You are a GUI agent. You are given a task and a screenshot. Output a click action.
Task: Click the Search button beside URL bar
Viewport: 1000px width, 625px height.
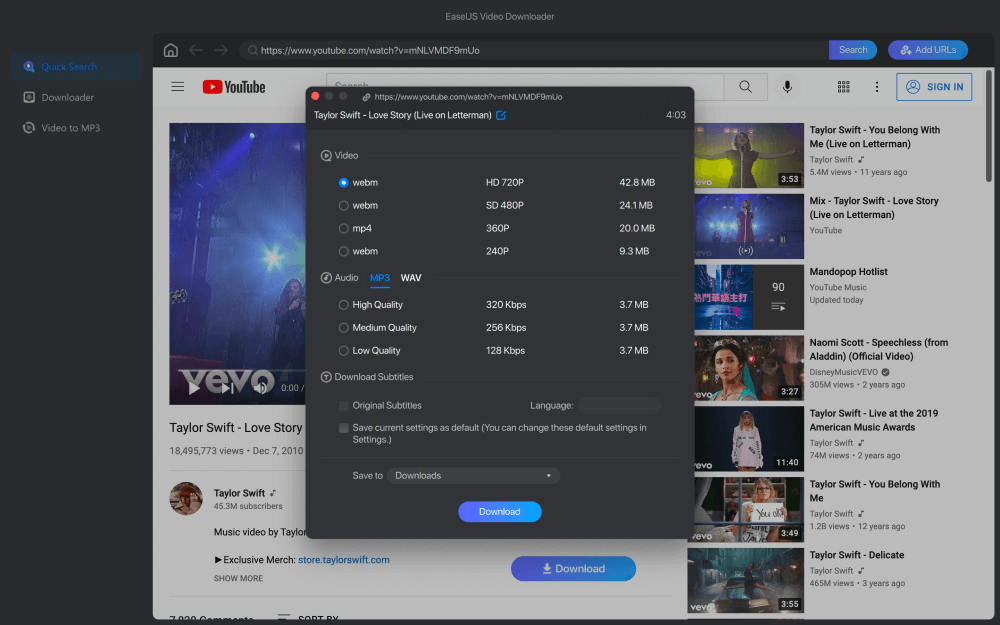point(853,50)
